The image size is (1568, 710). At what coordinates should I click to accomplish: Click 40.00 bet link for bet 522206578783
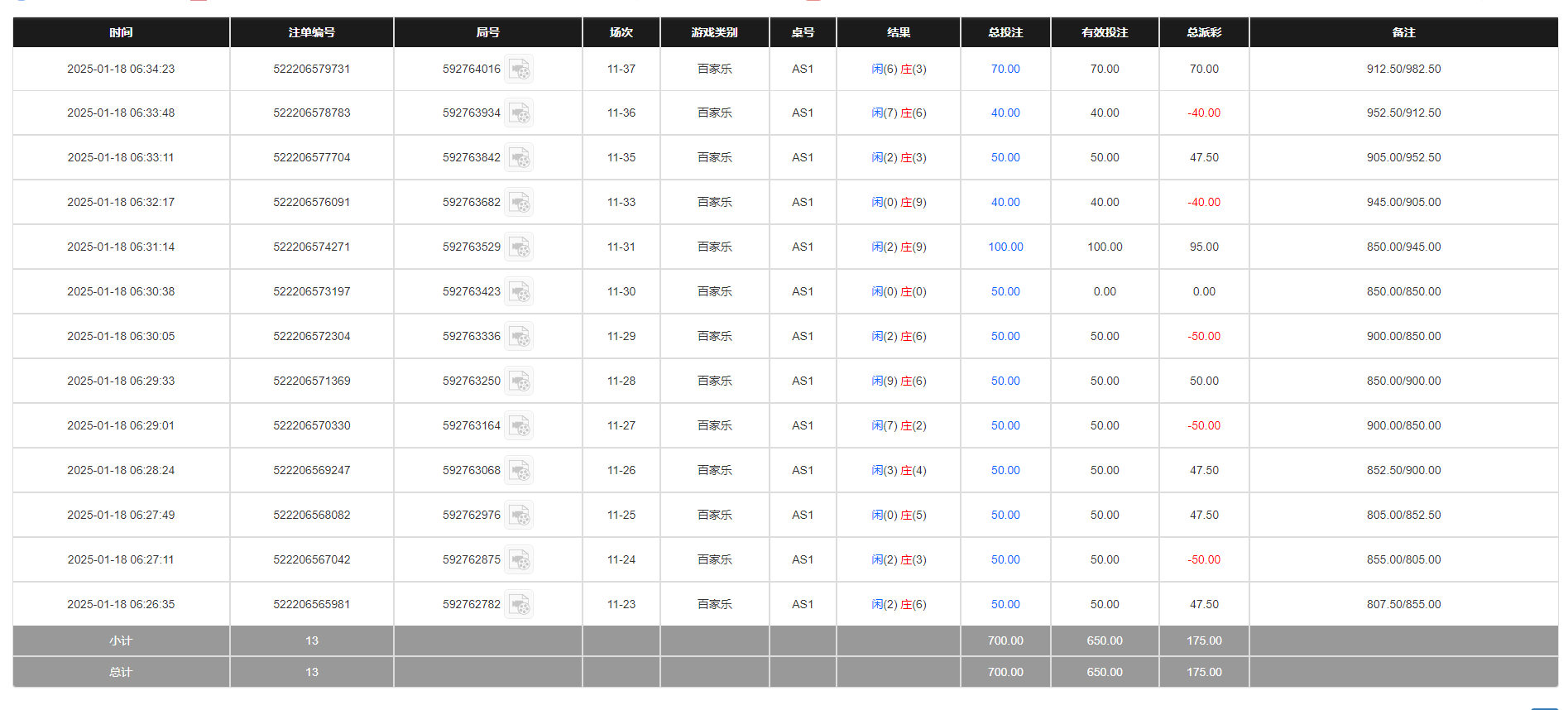coord(1005,113)
